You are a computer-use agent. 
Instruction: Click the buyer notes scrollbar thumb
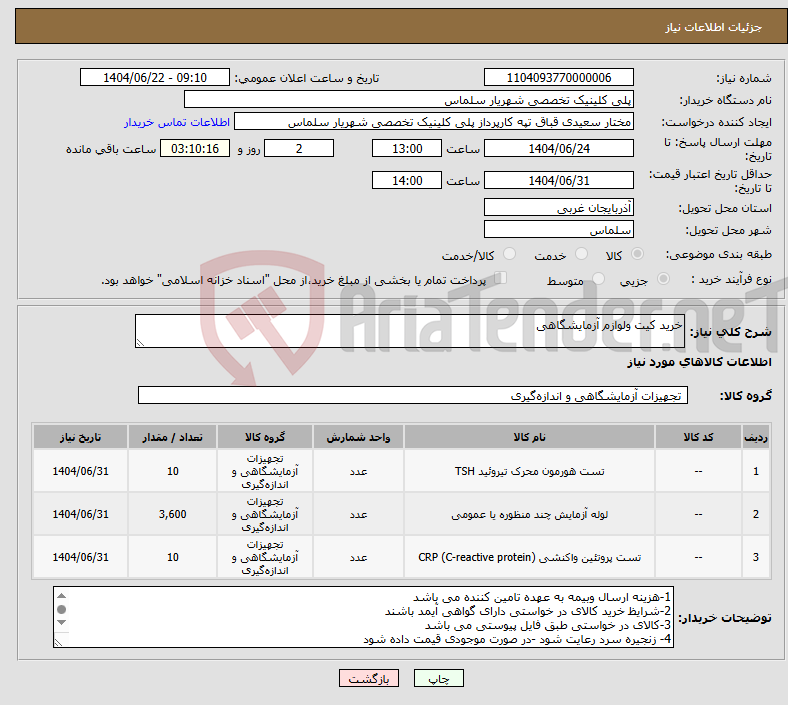coord(61,609)
